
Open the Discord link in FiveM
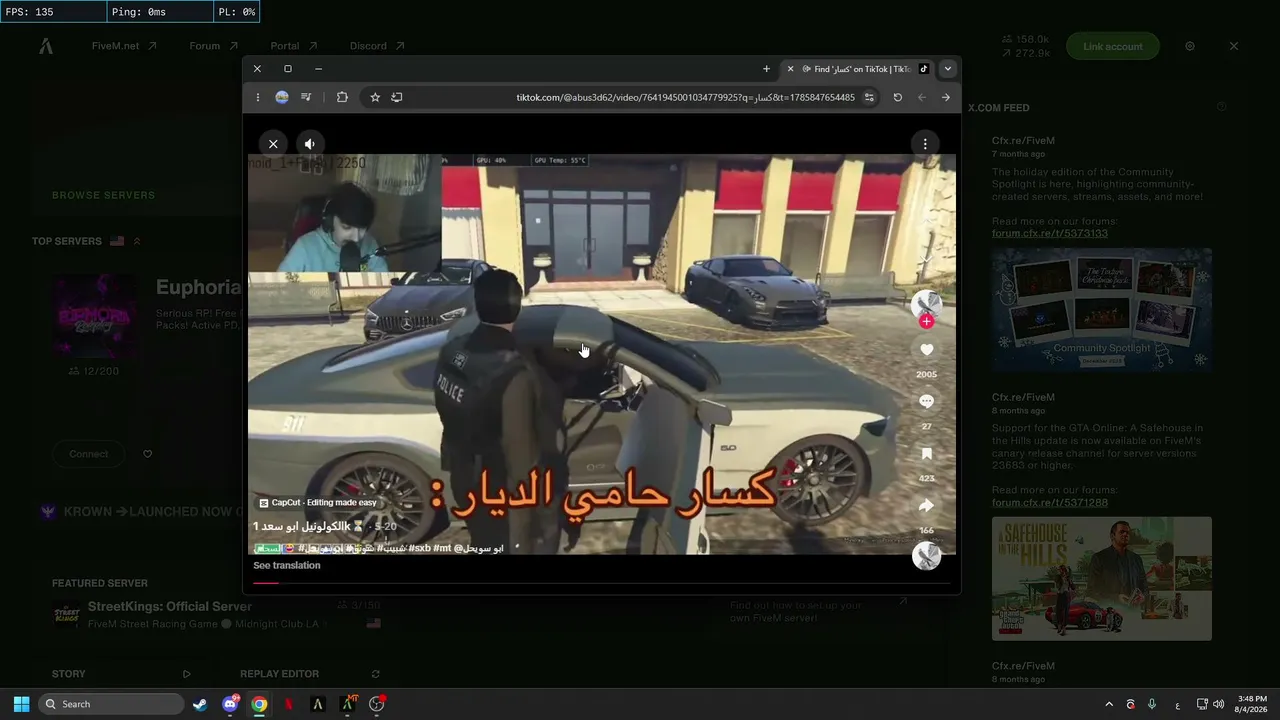377,46
